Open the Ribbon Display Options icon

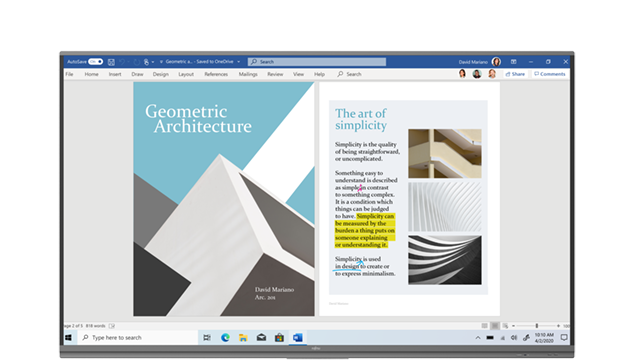(513, 62)
